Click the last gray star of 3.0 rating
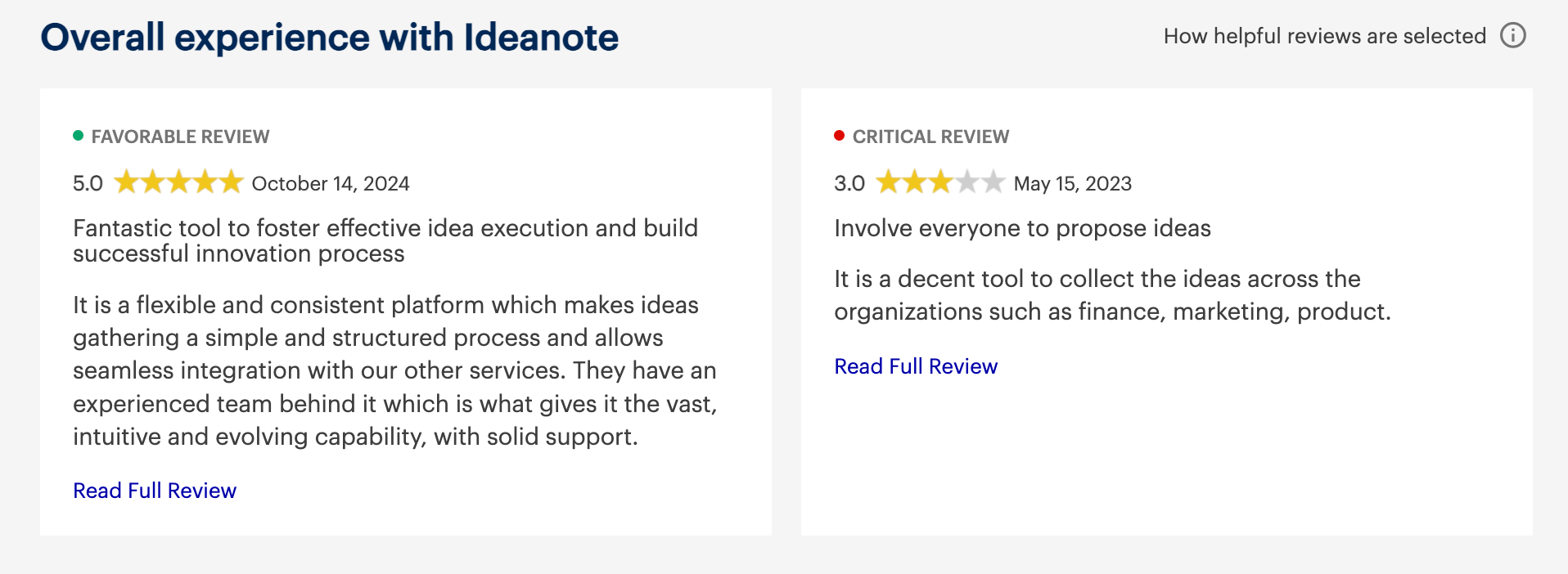1568x574 pixels. [993, 182]
